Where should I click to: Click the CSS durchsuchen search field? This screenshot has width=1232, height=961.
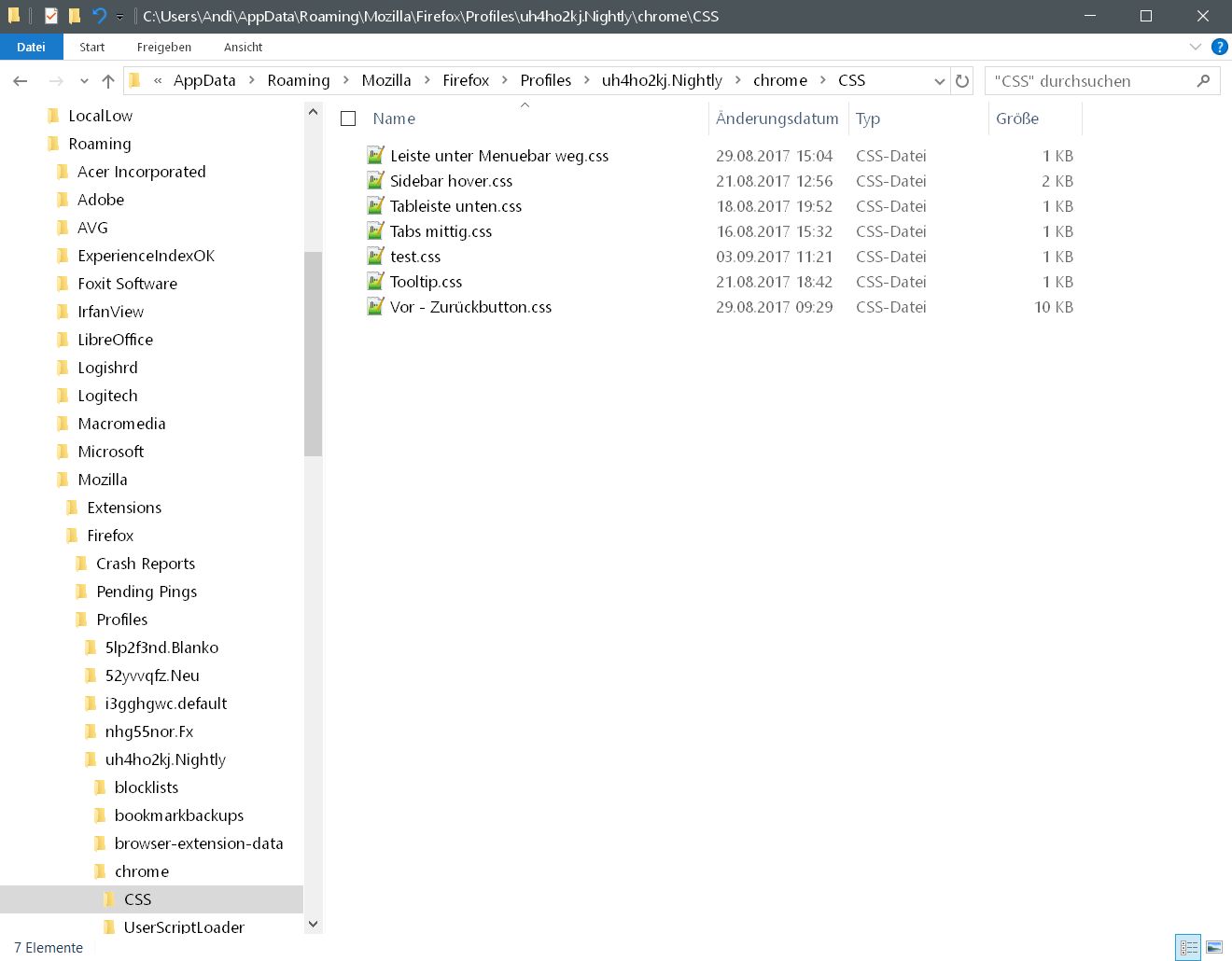point(1087,81)
